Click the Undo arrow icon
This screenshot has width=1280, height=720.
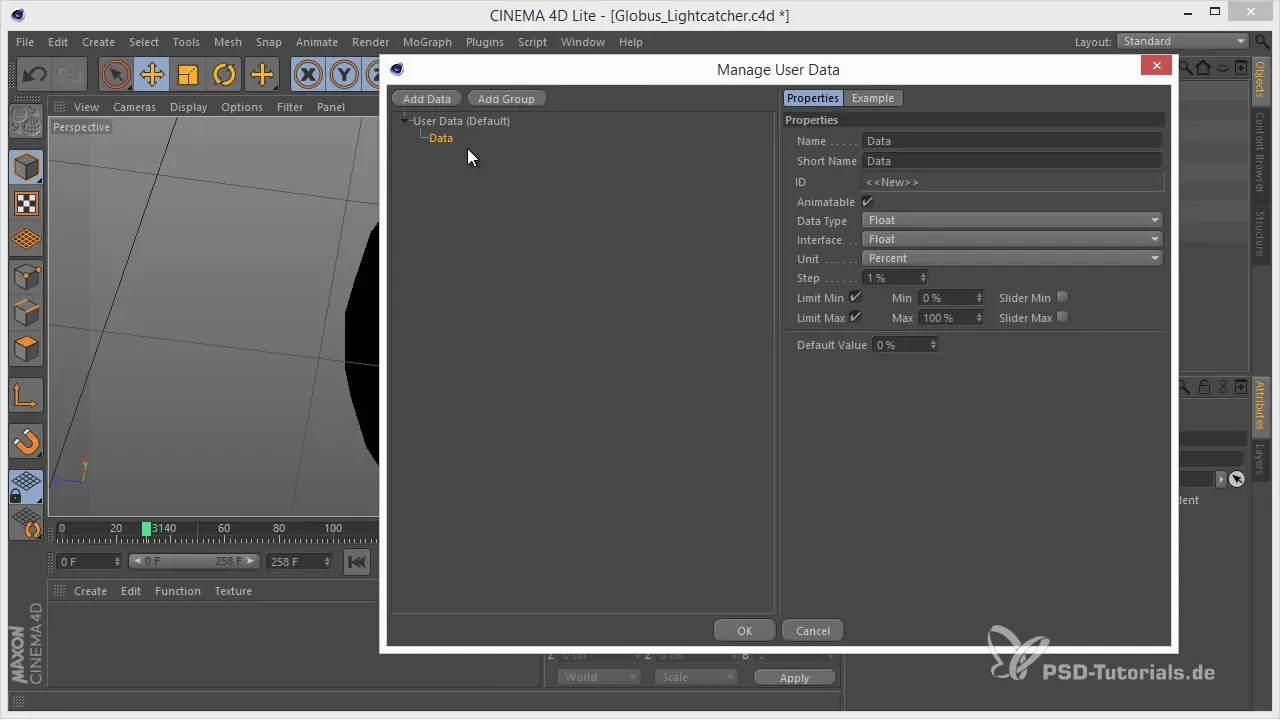34,74
